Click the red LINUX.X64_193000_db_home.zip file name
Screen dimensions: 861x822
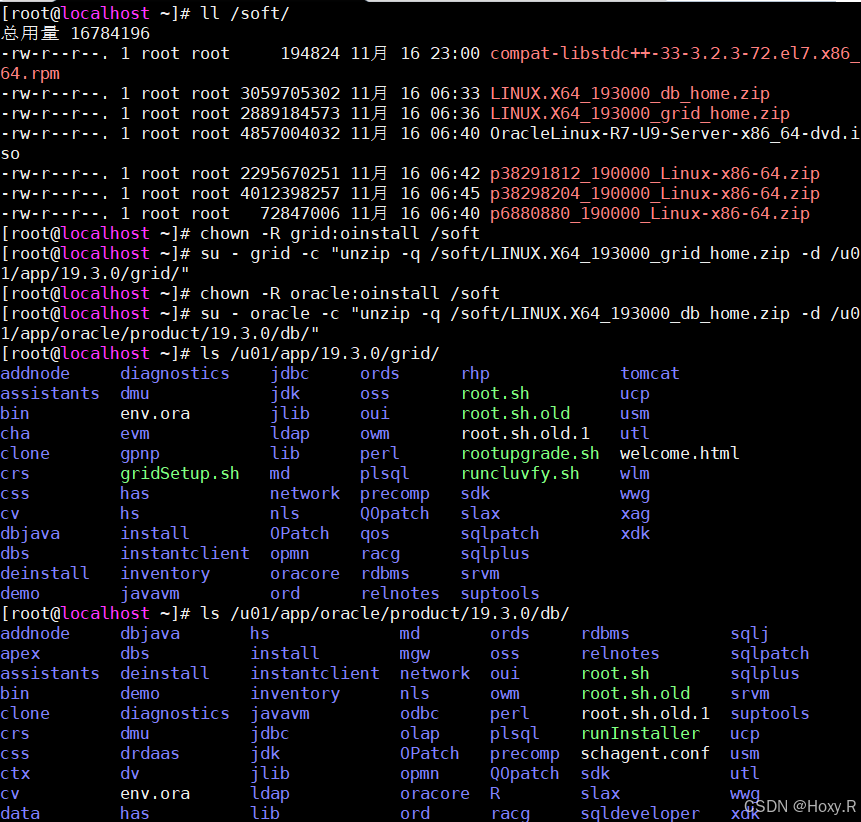630,93
